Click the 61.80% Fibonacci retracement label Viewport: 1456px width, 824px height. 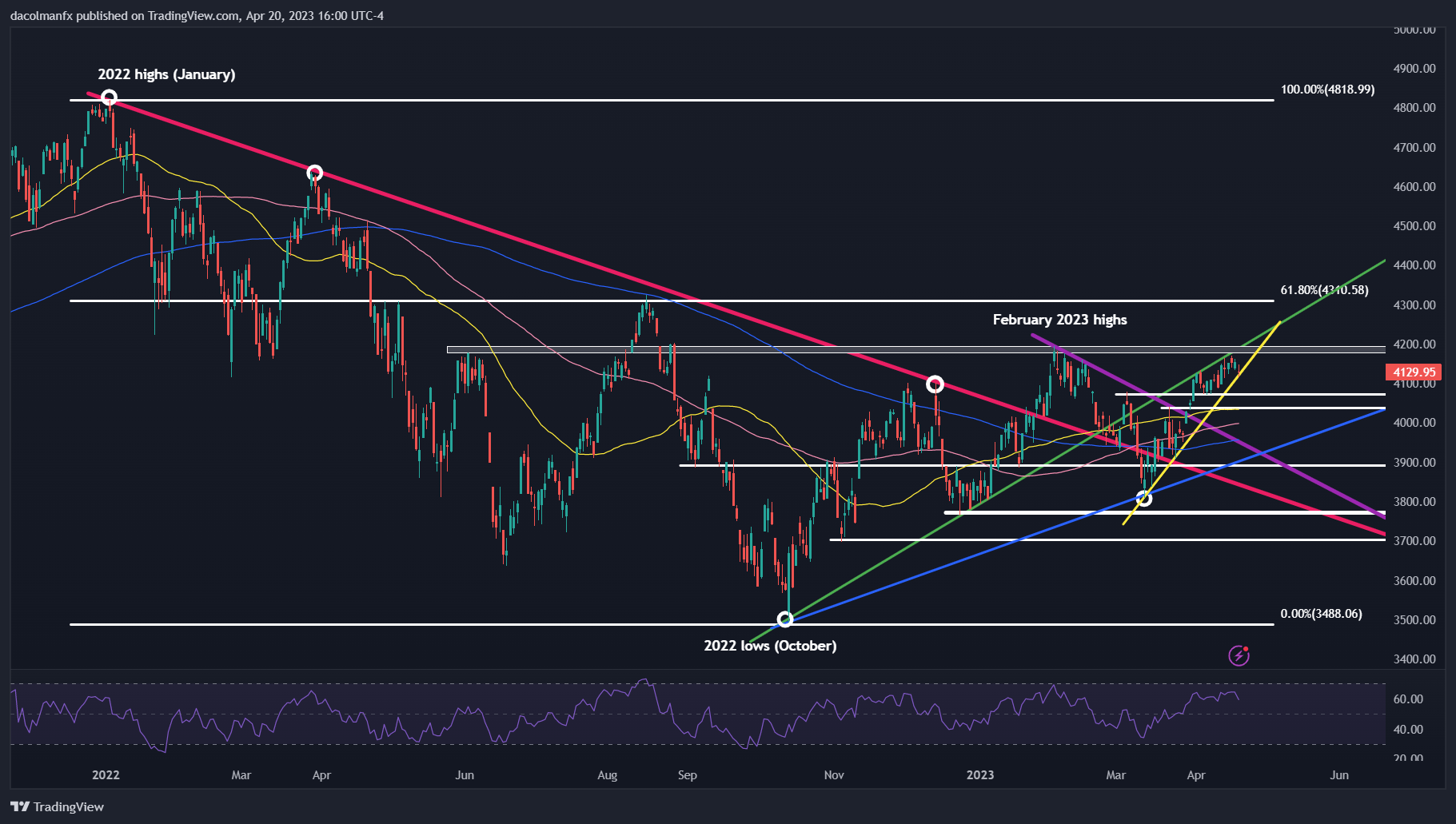pos(1324,290)
